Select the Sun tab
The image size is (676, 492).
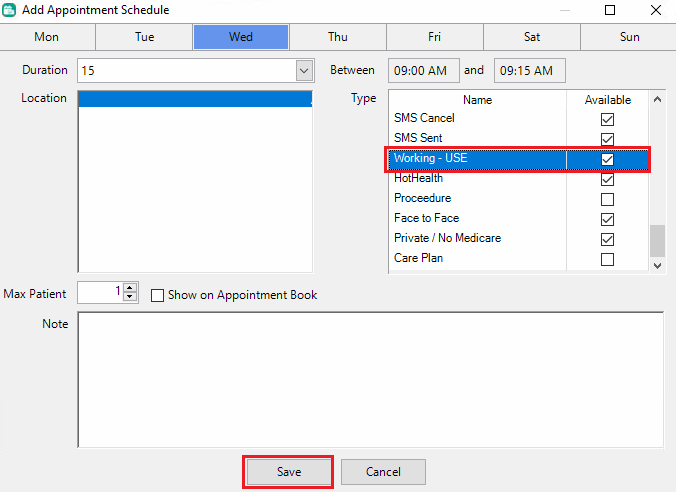pyautogui.click(x=629, y=37)
